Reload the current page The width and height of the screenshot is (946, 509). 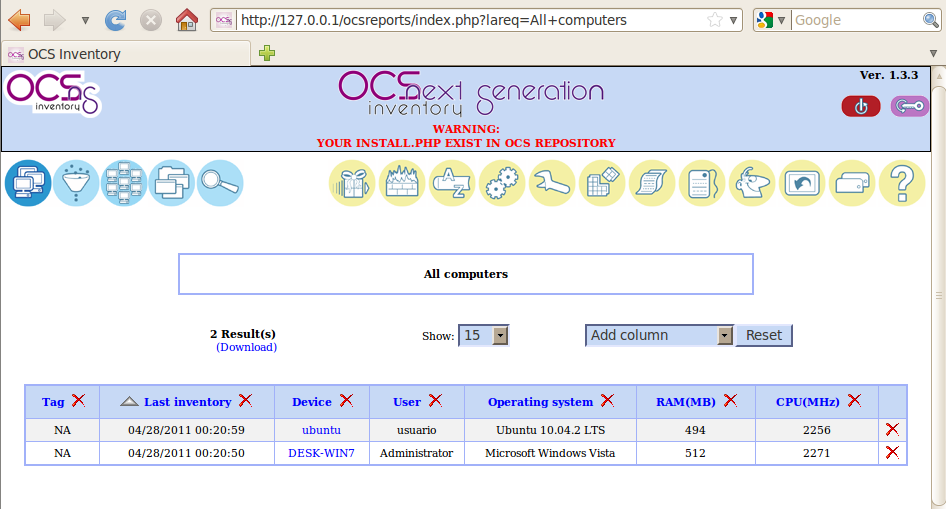pos(115,21)
